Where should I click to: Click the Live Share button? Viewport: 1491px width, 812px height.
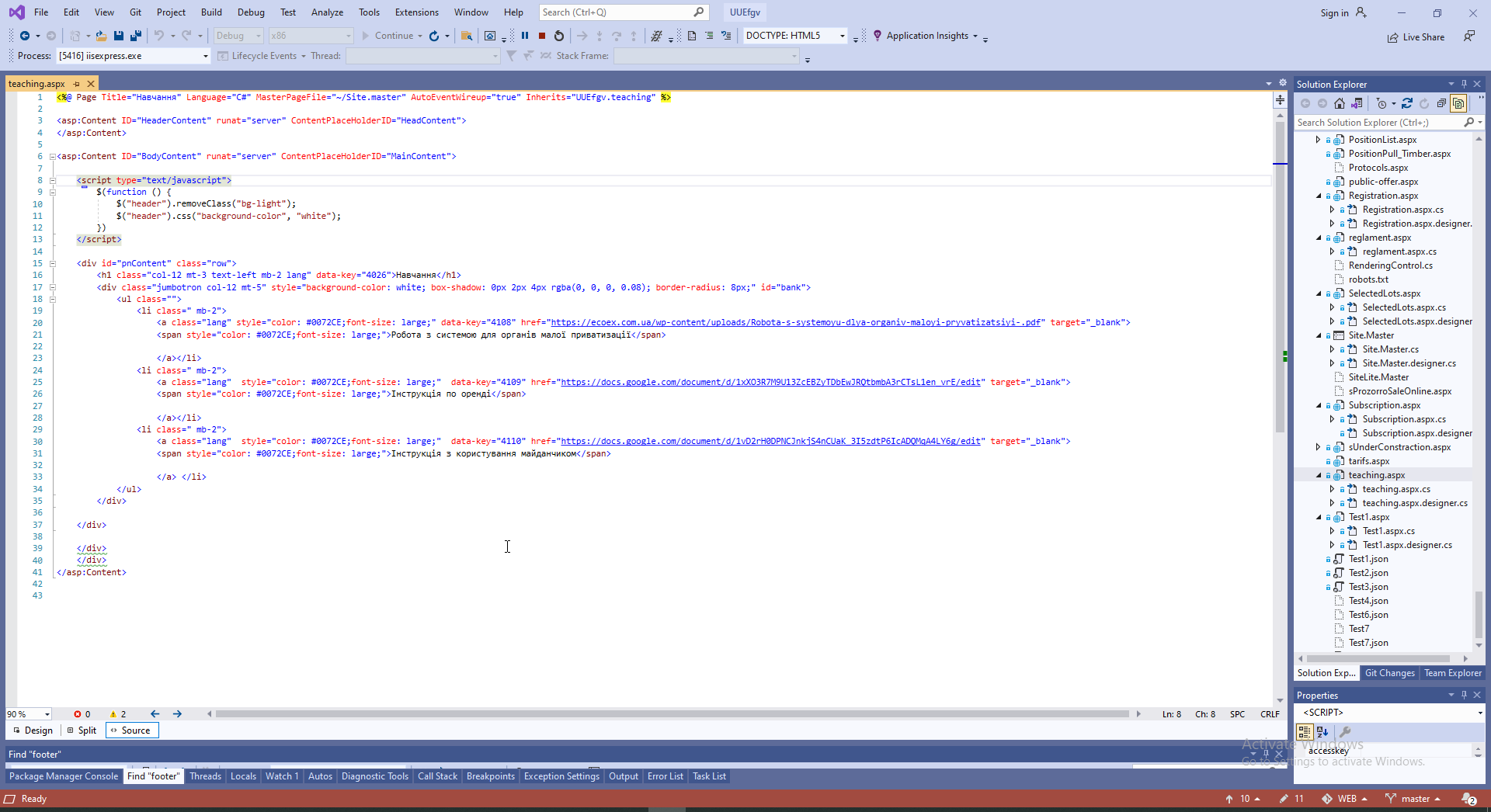1416,37
